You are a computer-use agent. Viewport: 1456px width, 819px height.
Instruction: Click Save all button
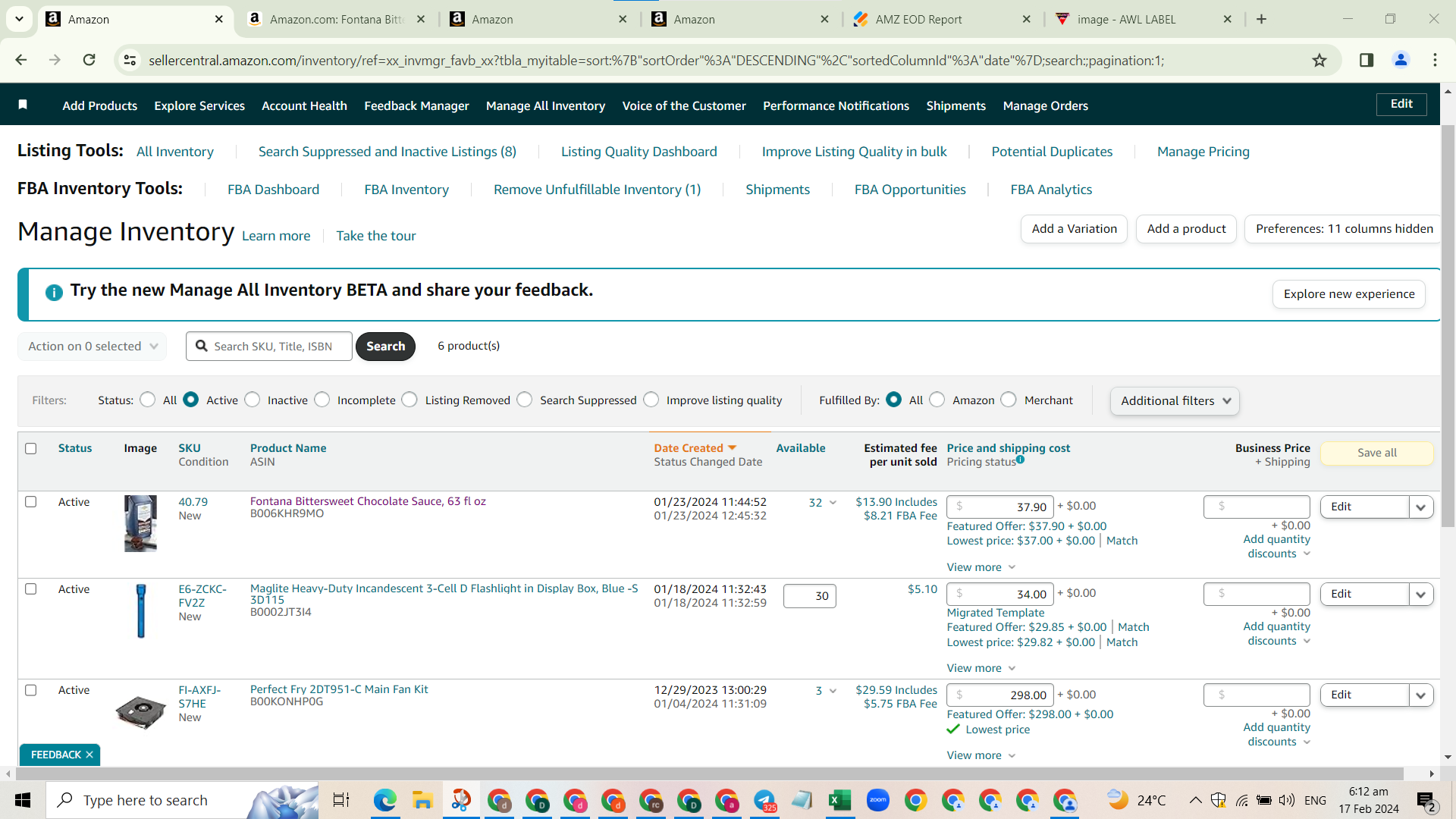[1377, 453]
